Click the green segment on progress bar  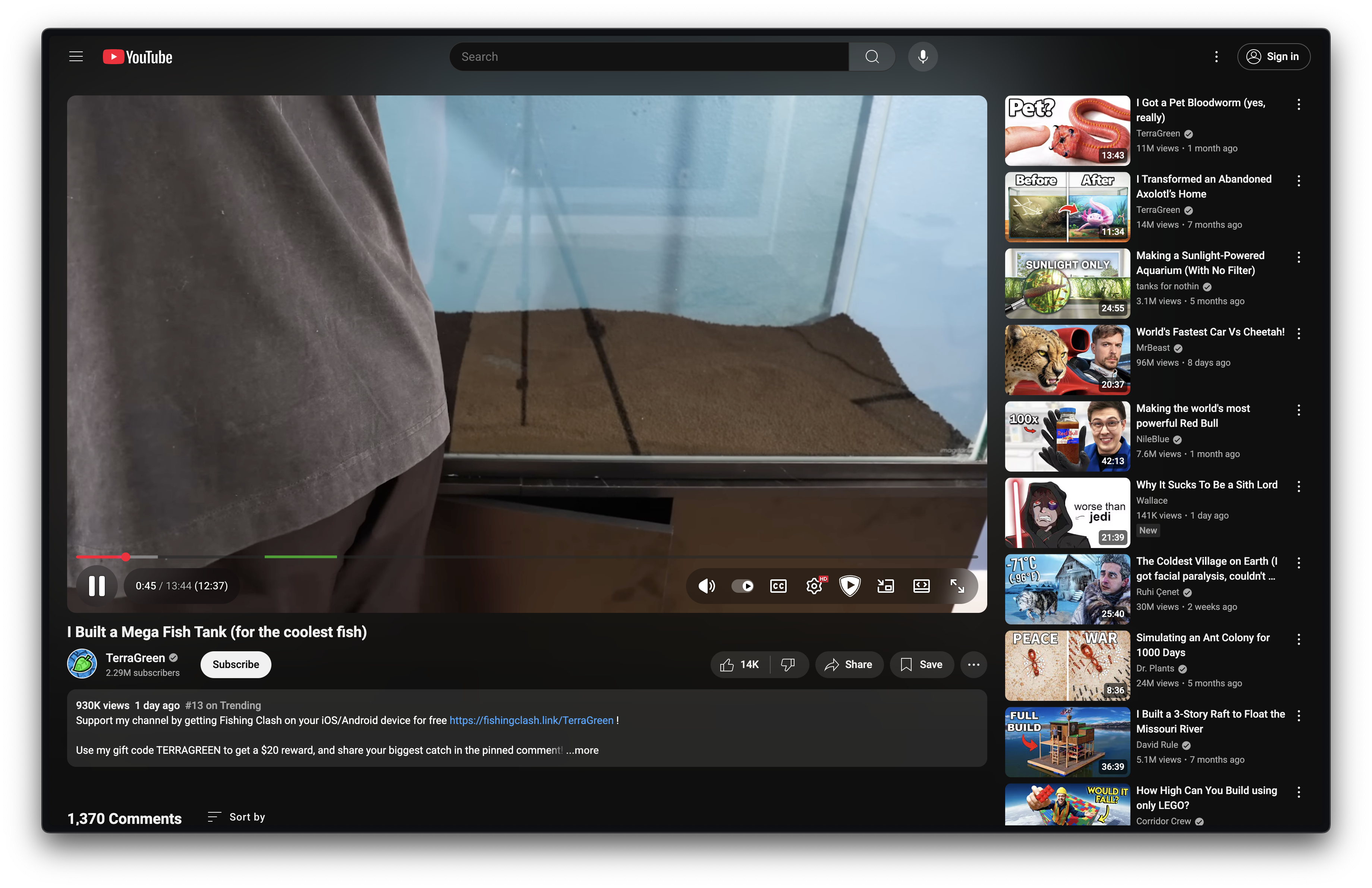[300, 557]
